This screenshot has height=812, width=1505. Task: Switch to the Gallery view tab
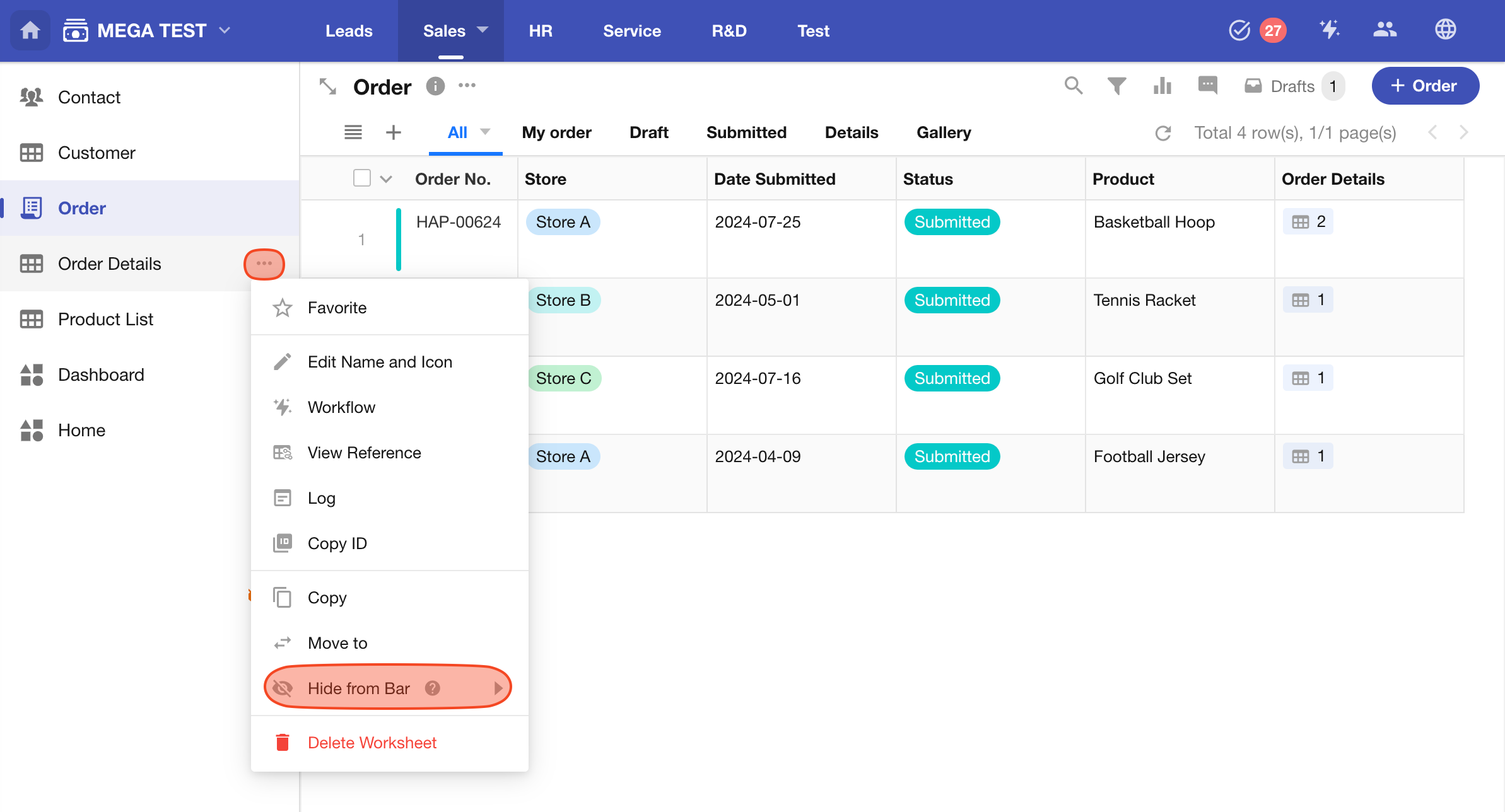[x=943, y=132]
